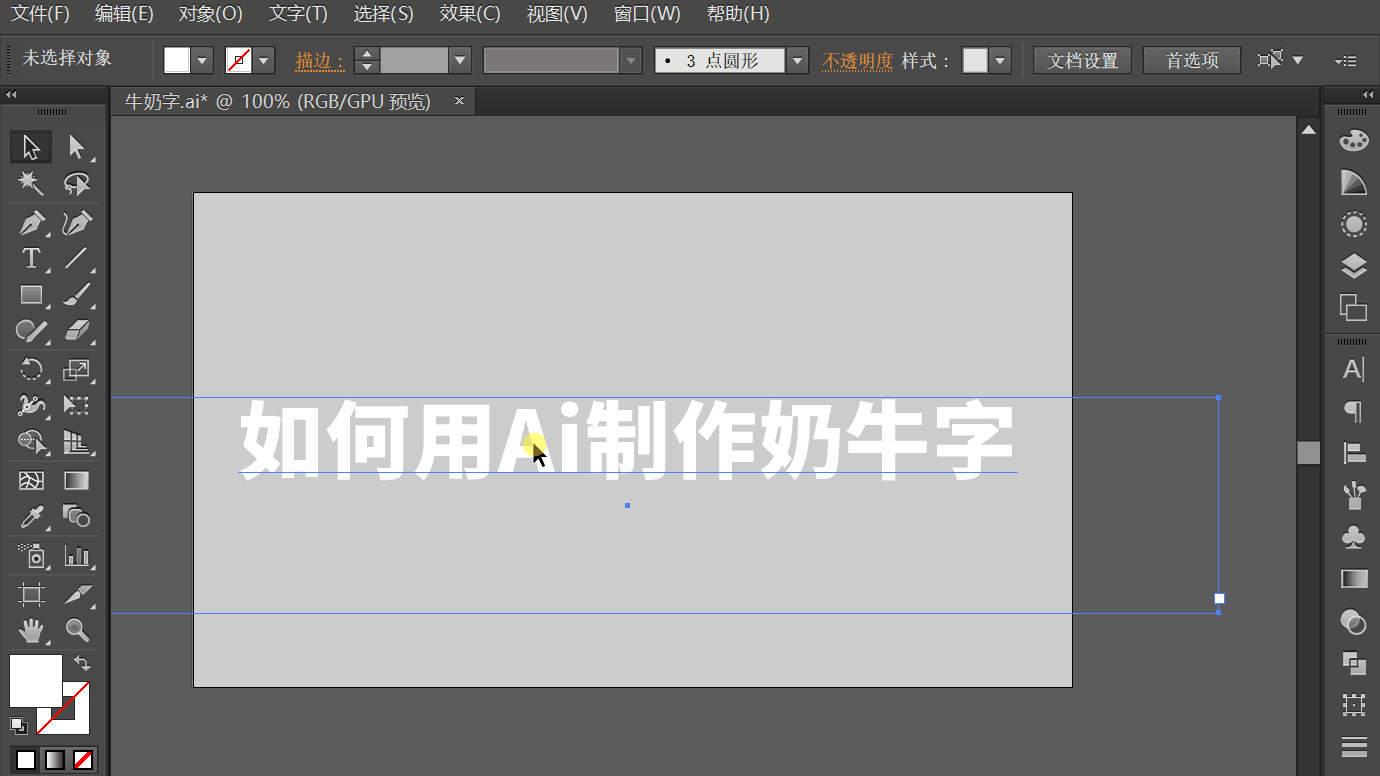
Task: Open the 文件(F) menu
Action: tap(40, 14)
